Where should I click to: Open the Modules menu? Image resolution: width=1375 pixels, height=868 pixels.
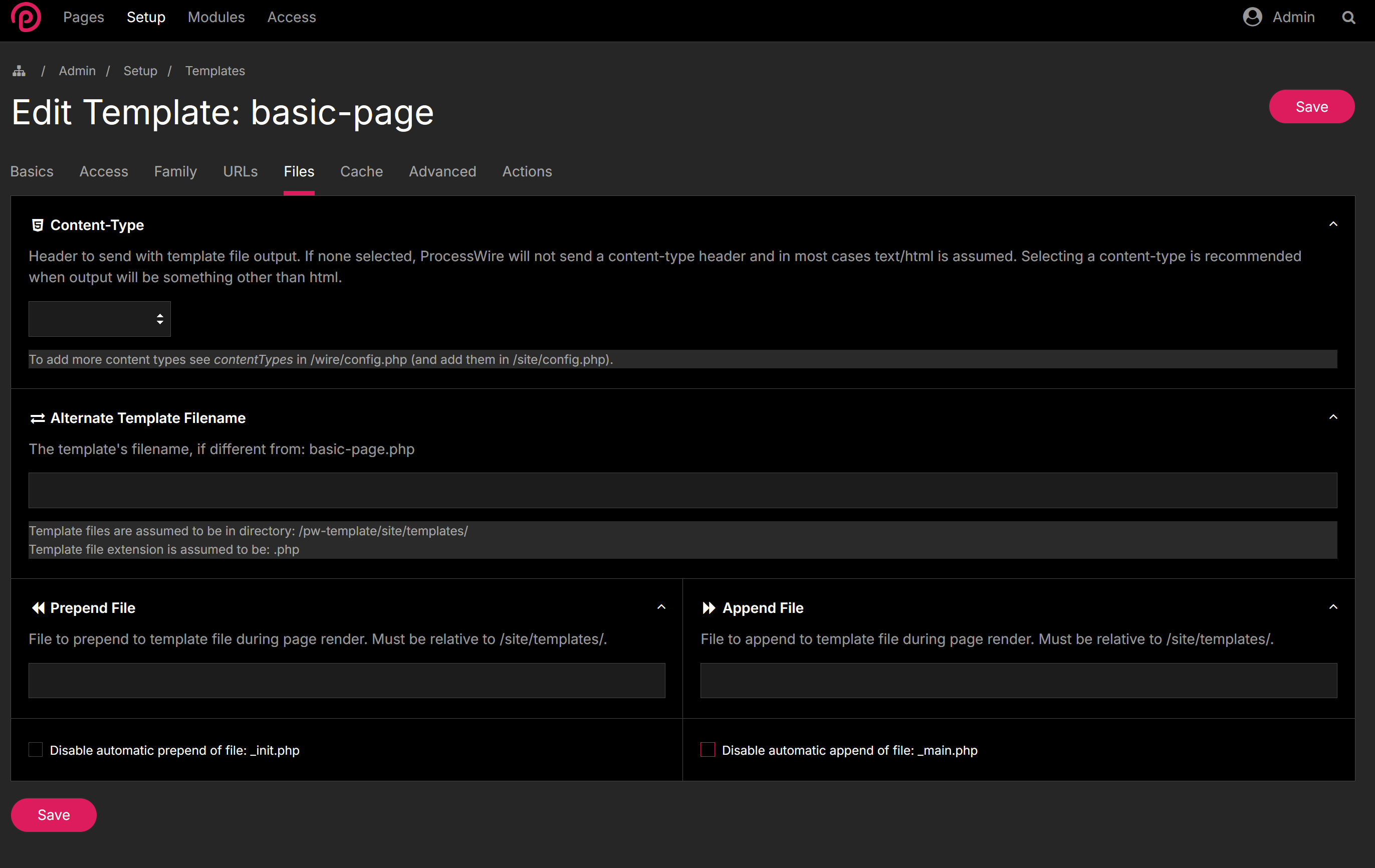pos(216,17)
